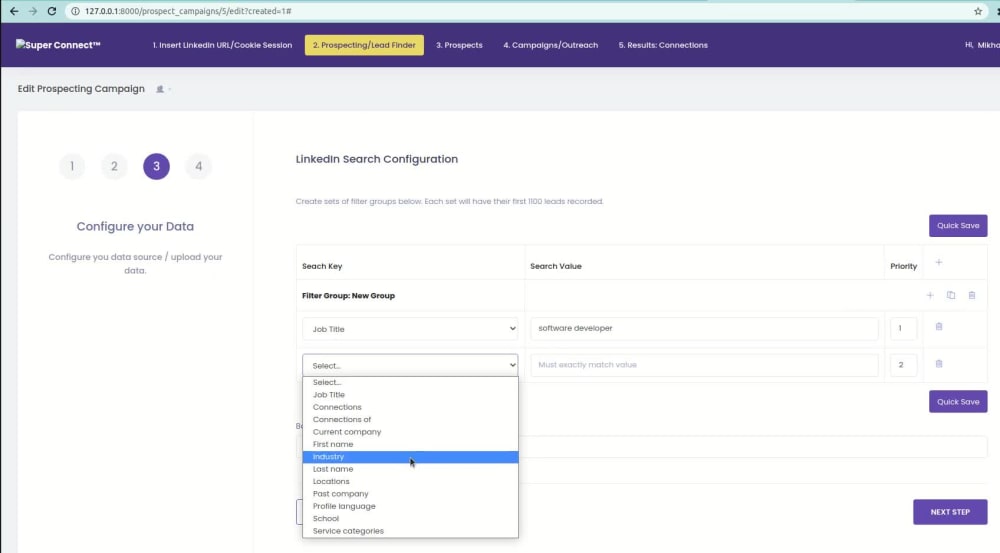Viewport: 1000px width, 553px height.
Task: Go back in browser history
Action: pos(13,11)
